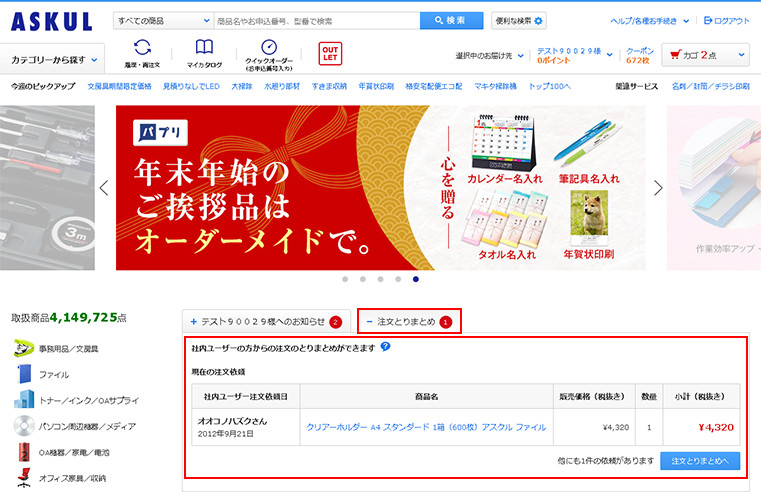
Task: Collapse the 注文とりまとめ tab
Action: click(408, 322)
